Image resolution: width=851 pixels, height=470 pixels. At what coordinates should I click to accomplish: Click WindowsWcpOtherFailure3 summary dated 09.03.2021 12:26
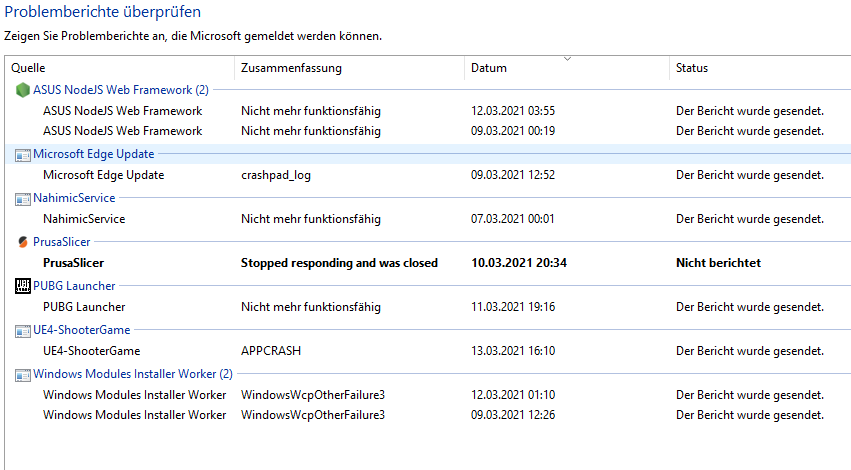(313, 415)
